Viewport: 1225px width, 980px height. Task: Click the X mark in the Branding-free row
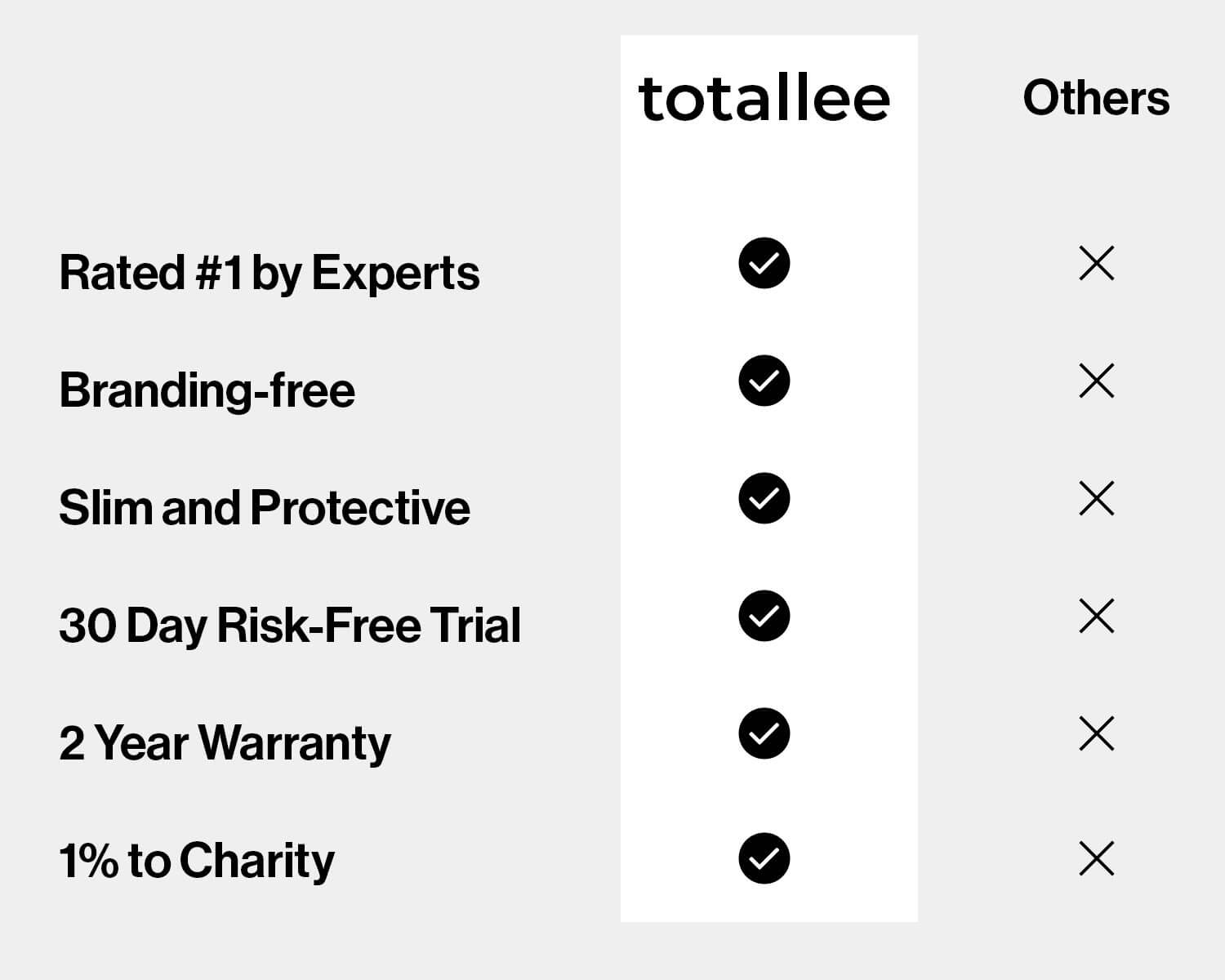[x=1096, y=381]
